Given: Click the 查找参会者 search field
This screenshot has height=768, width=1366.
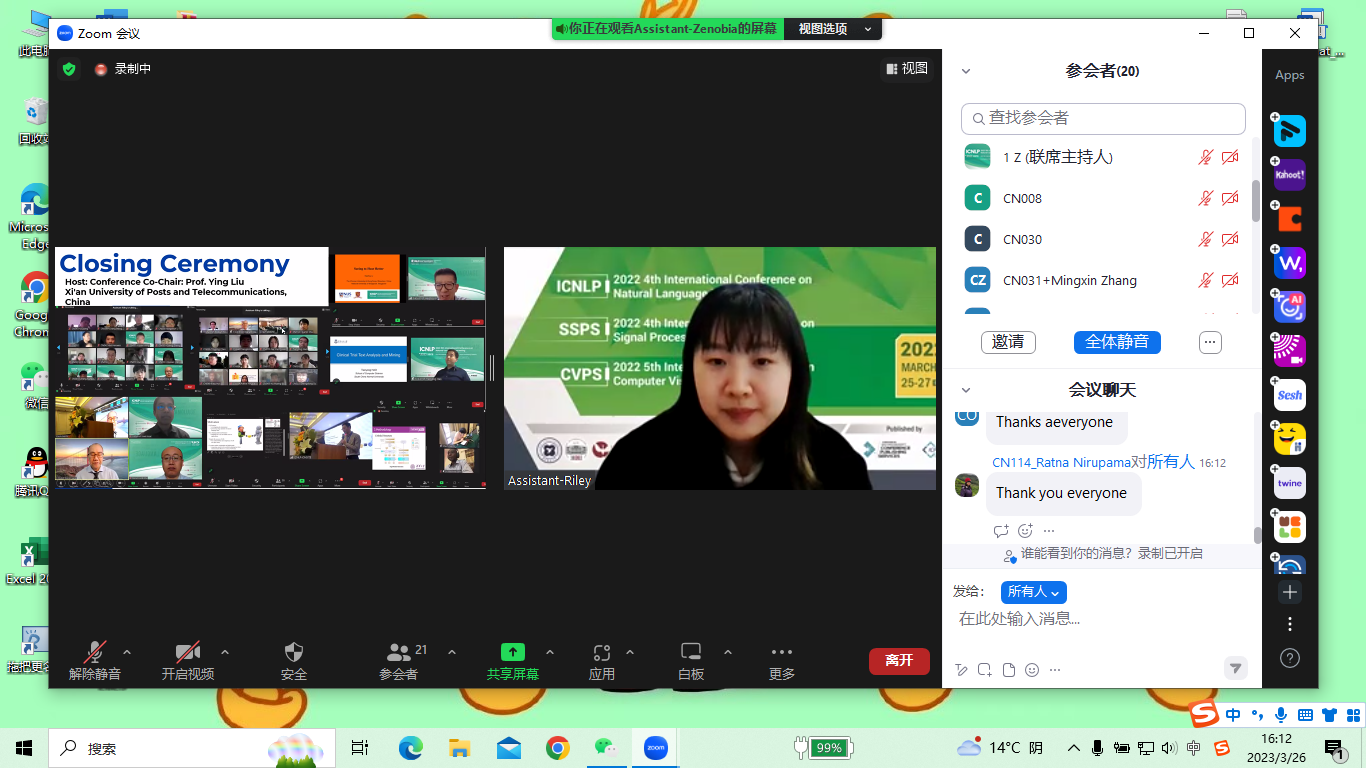Looking at the screenshot, I should click(1103, 118).
